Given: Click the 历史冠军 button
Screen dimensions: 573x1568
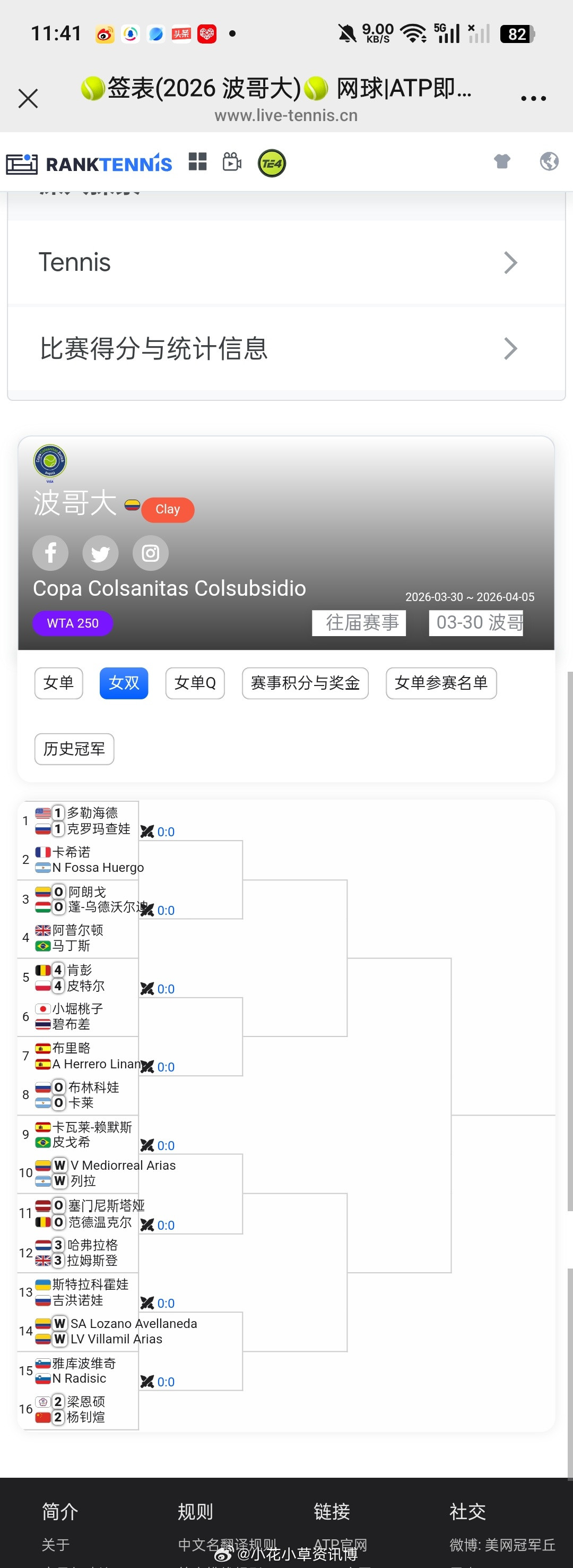Looking at the screenshot, I should click(74, 749).
